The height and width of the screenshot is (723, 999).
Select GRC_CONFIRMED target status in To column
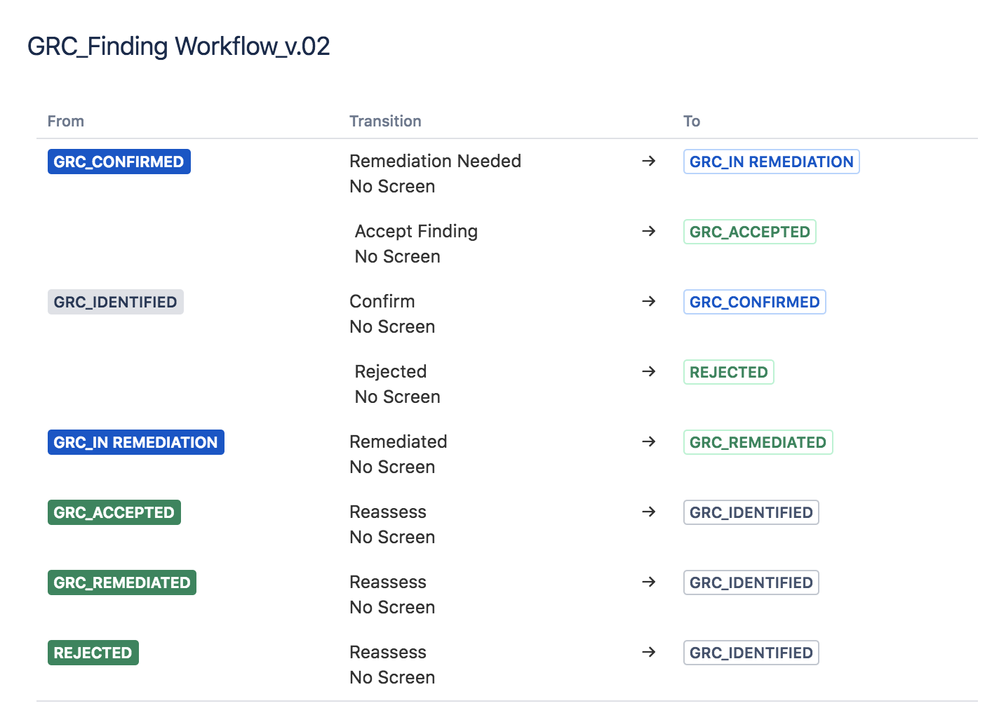tap(755, 302)
